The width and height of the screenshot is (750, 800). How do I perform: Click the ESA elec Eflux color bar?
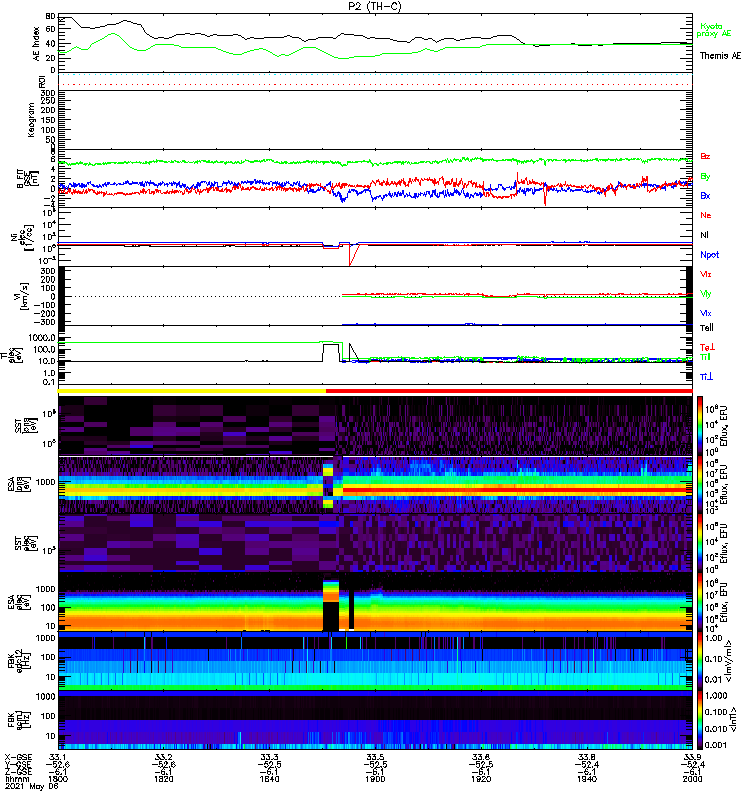700,602
